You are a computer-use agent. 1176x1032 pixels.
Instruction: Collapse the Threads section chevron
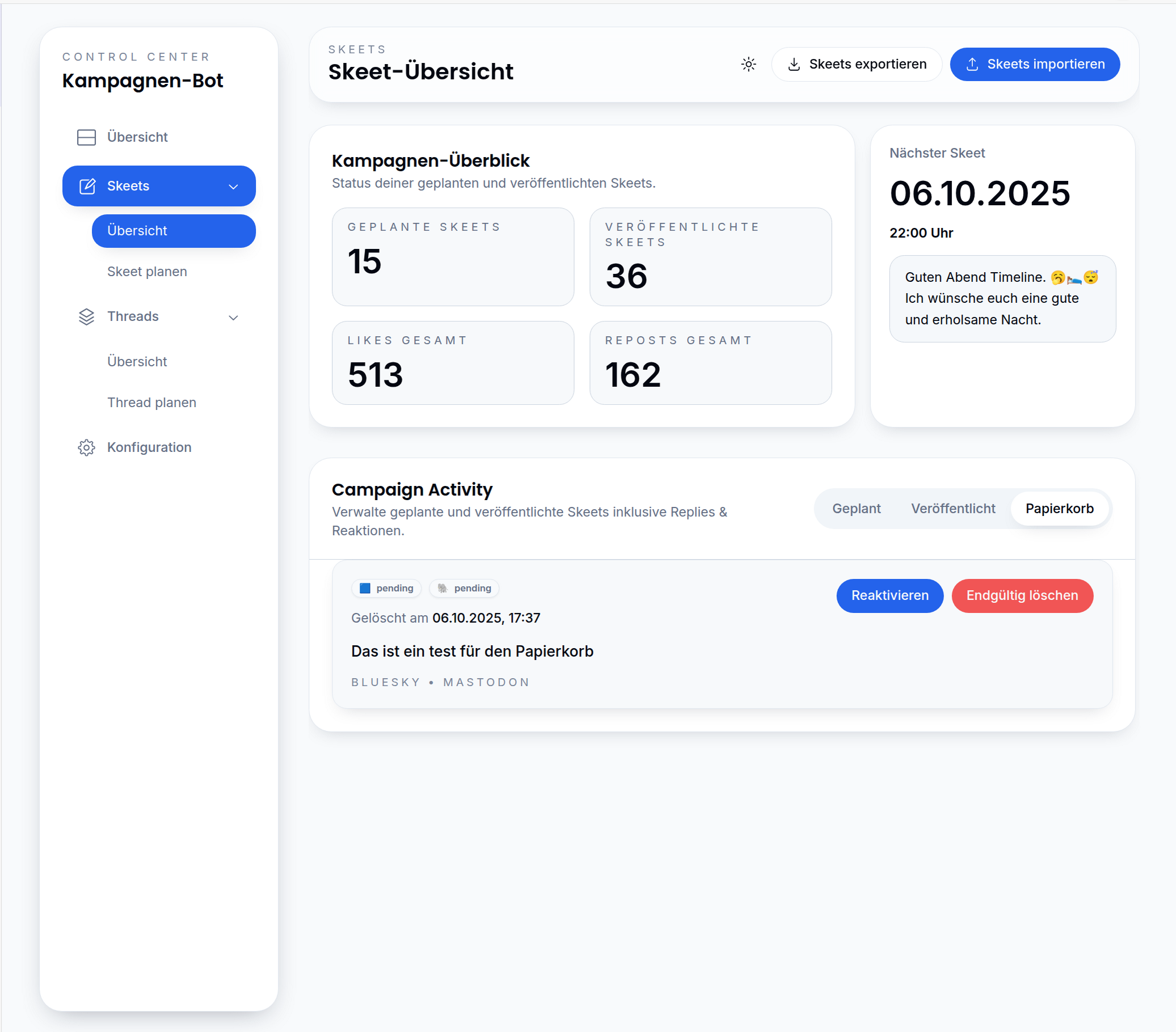233,318
